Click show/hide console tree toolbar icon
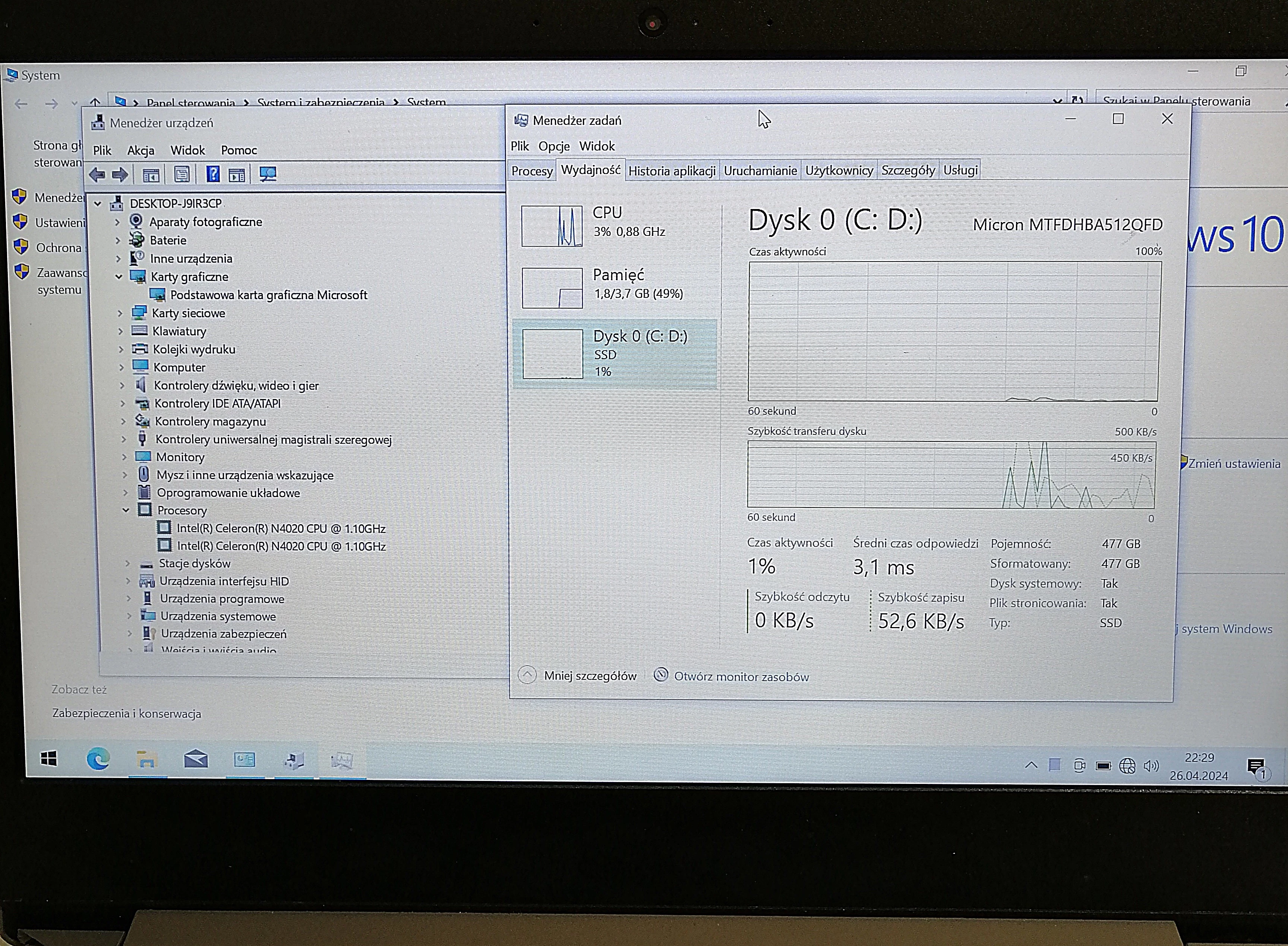 click(x=151, y=175)
